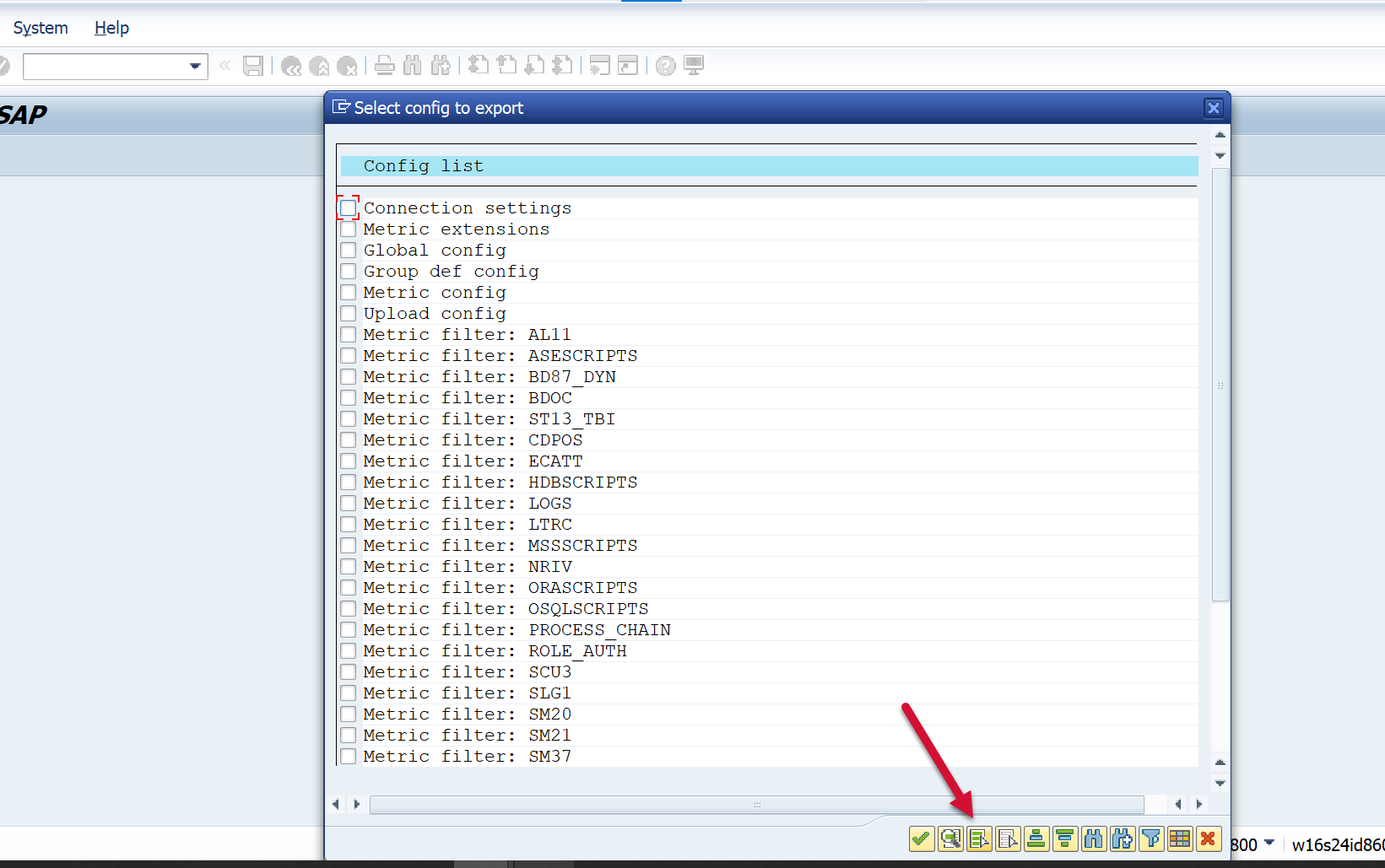Viewport: 1385px width, 868px height.
Task: Open the colored grid layout icon
Action: [1180, 838]
